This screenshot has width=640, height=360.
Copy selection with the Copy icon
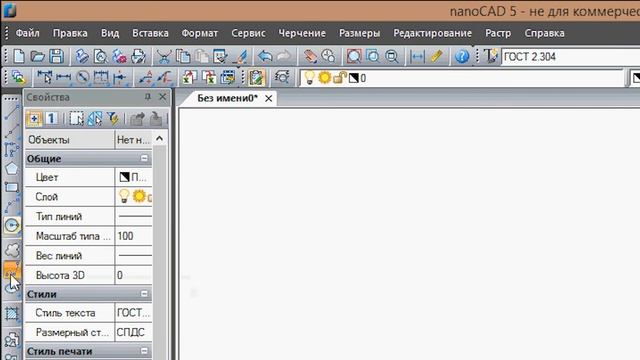point(183,56)
